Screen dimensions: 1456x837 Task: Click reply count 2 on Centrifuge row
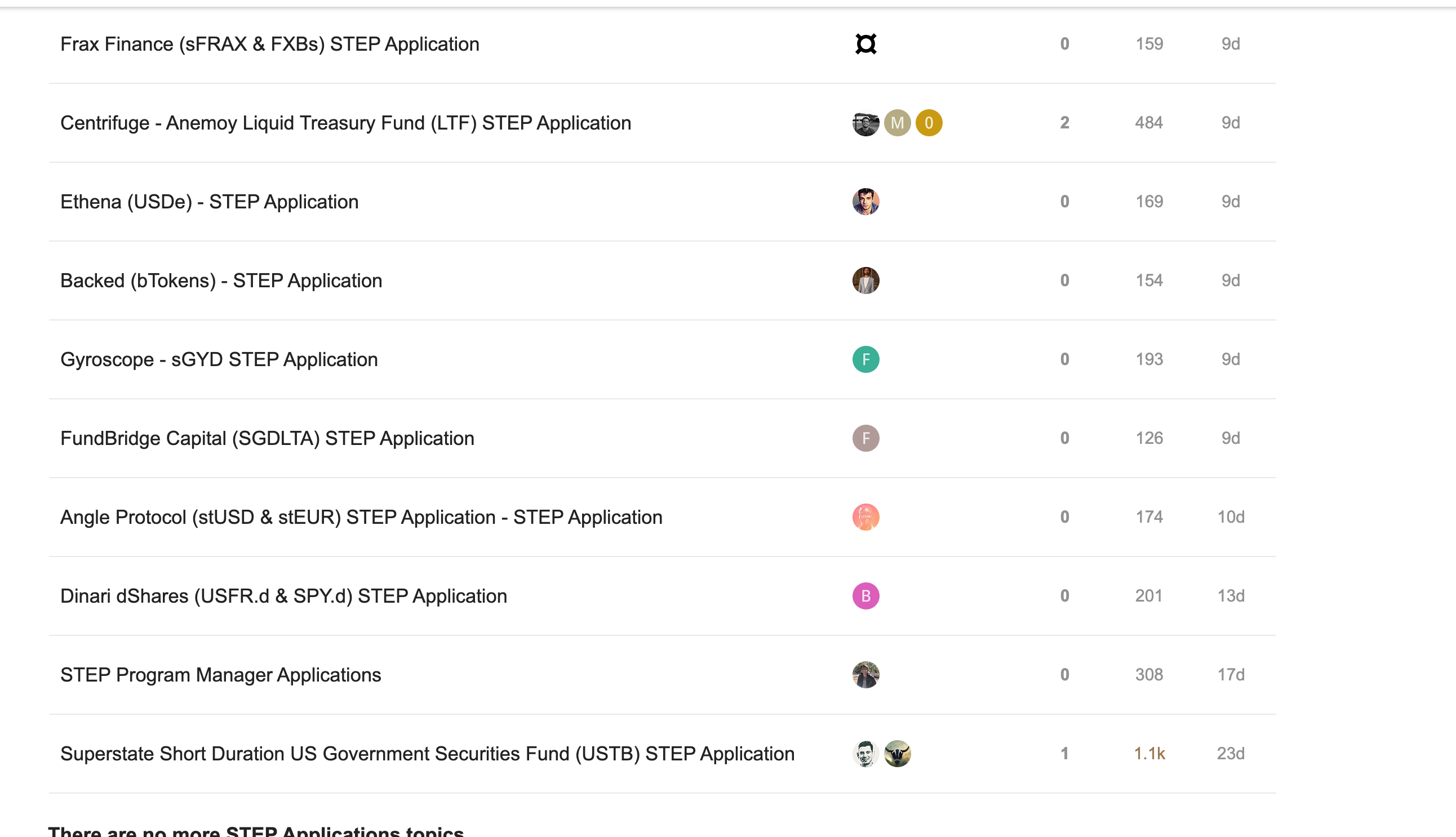[x=1064, y=123]
